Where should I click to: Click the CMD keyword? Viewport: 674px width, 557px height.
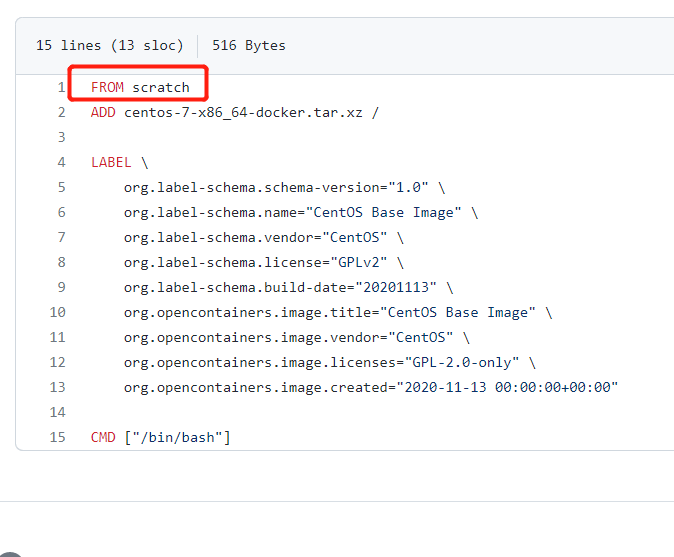coord(103,437)
